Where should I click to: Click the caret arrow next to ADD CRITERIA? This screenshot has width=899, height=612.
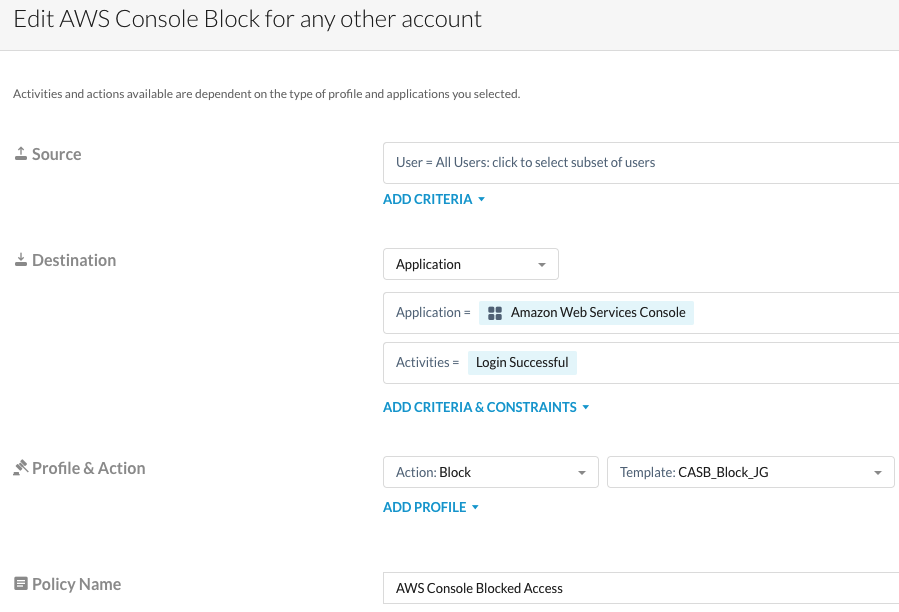coord(482,200)
